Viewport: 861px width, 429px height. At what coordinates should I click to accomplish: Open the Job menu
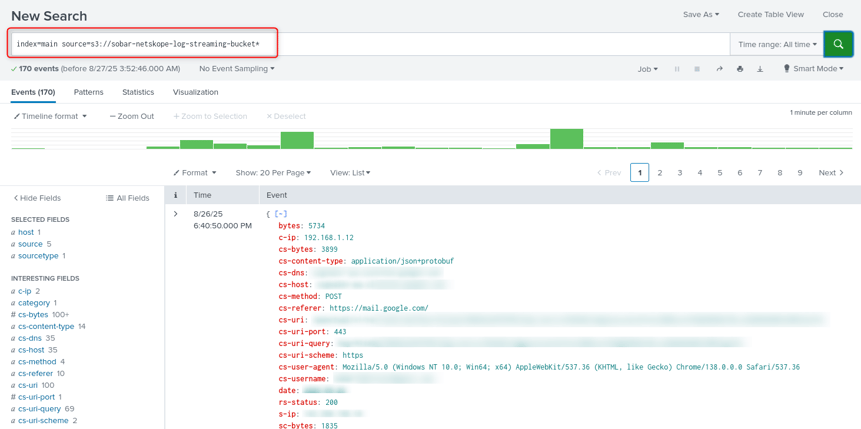[647, 69]
